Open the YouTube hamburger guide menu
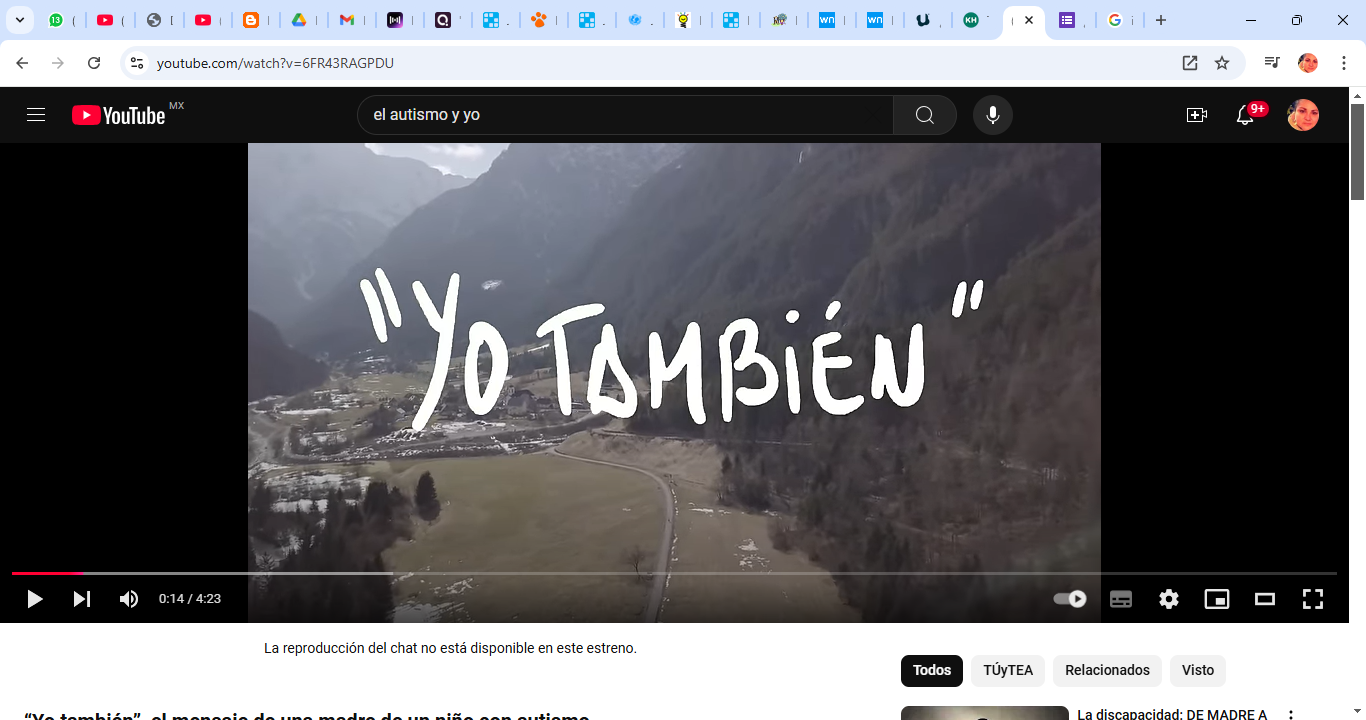The image size is (1366, 720). pos(36,115)
